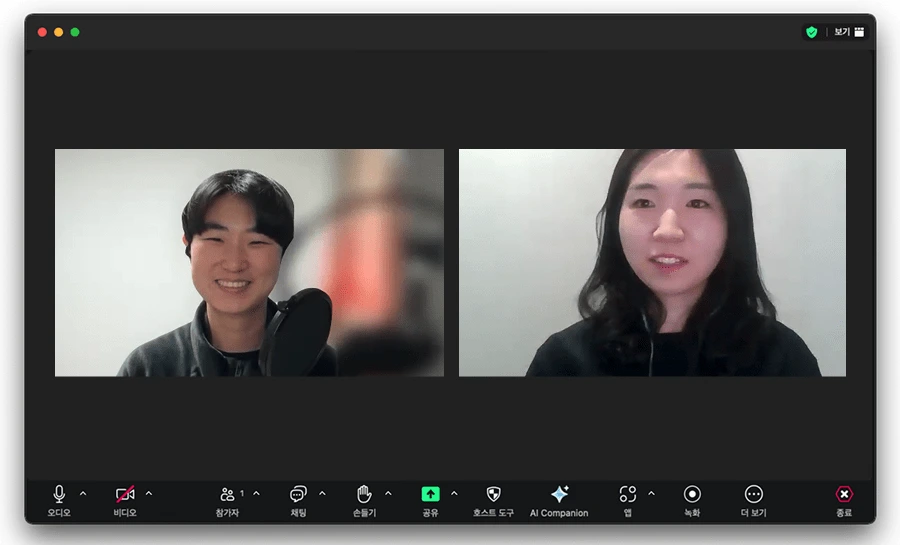Raise hand with the 손들기 icon

coord(364,494)
